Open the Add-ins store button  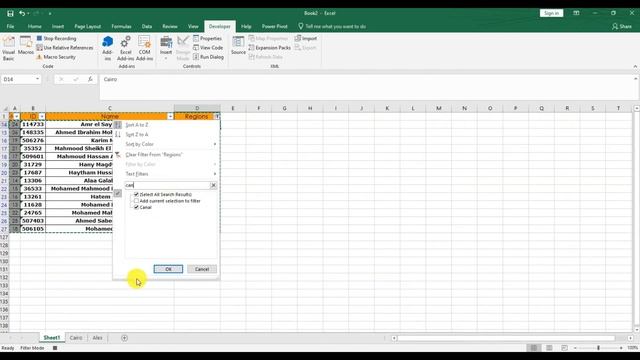point(107,48)
